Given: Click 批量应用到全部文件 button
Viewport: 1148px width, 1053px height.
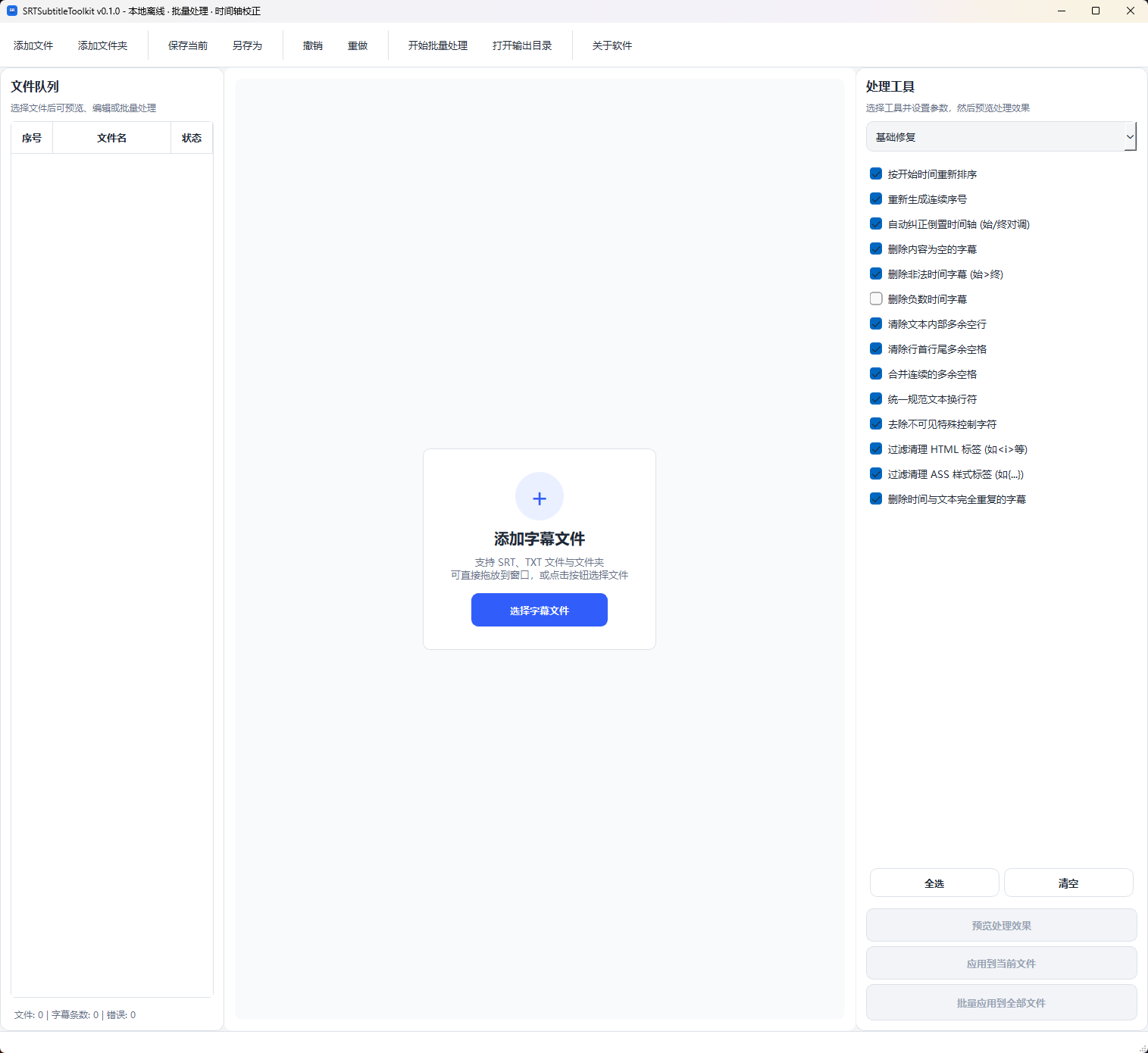Looking at the screenshot, I should 1001,1002.
